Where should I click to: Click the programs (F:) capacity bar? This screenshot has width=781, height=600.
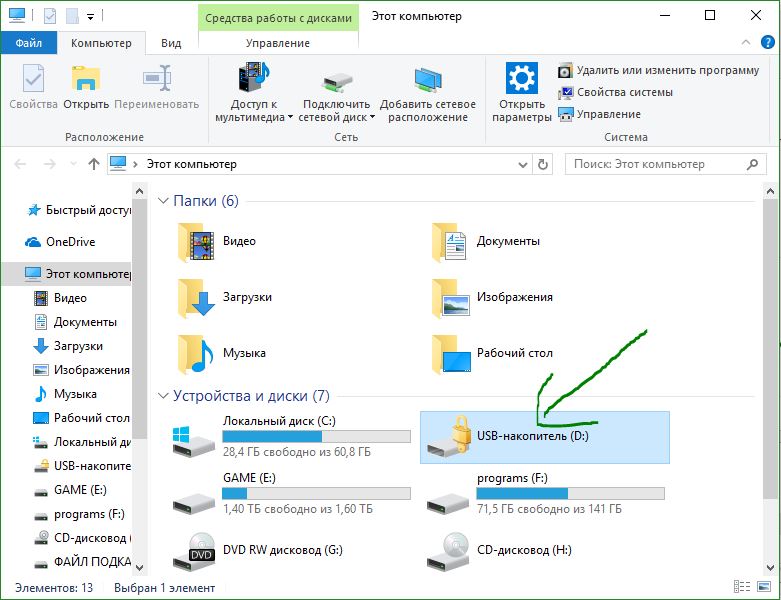point(570,493)
